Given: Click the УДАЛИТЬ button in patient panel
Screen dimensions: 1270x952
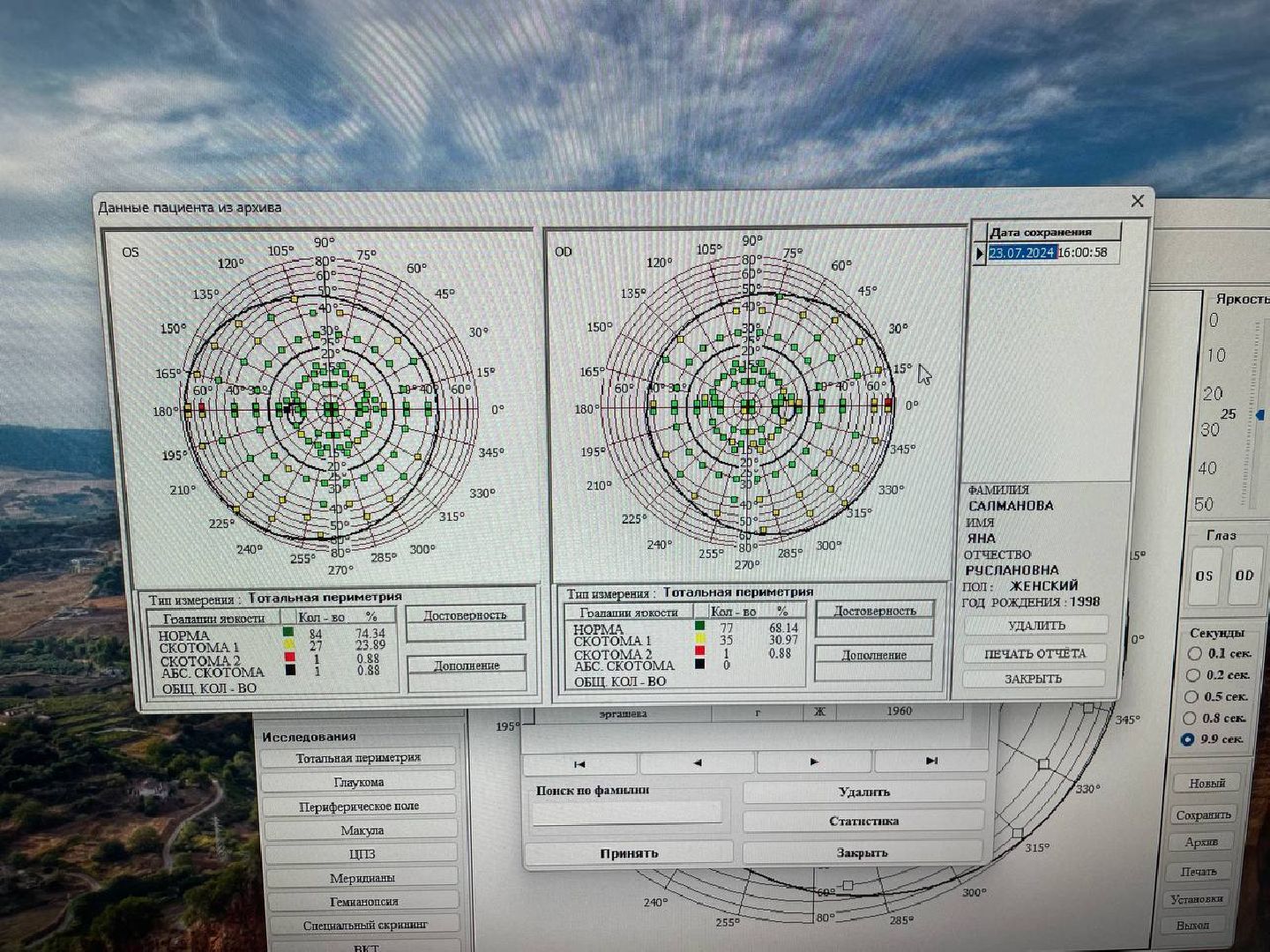Looking at the screenshot, I should [x=1035, y=626].
